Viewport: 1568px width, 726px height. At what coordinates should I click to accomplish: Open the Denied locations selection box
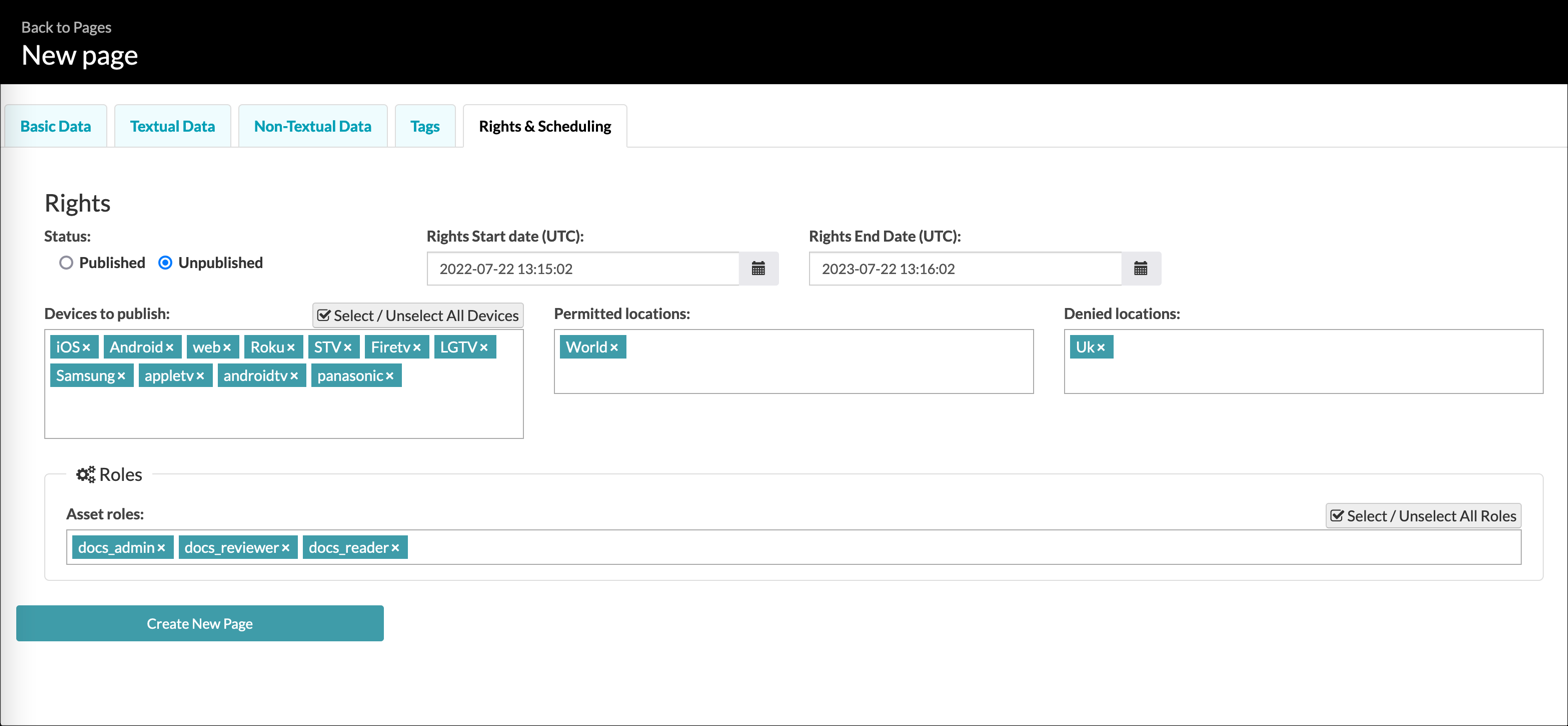[1304, 361]
